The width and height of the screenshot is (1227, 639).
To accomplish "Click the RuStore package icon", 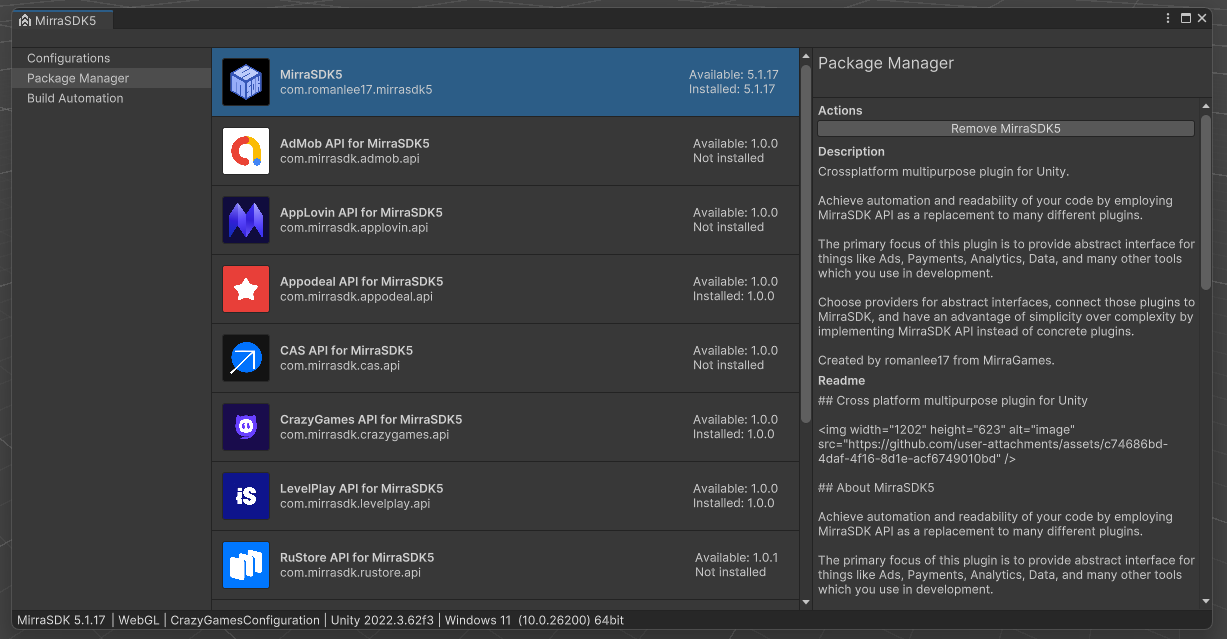I will pos(245,565).
